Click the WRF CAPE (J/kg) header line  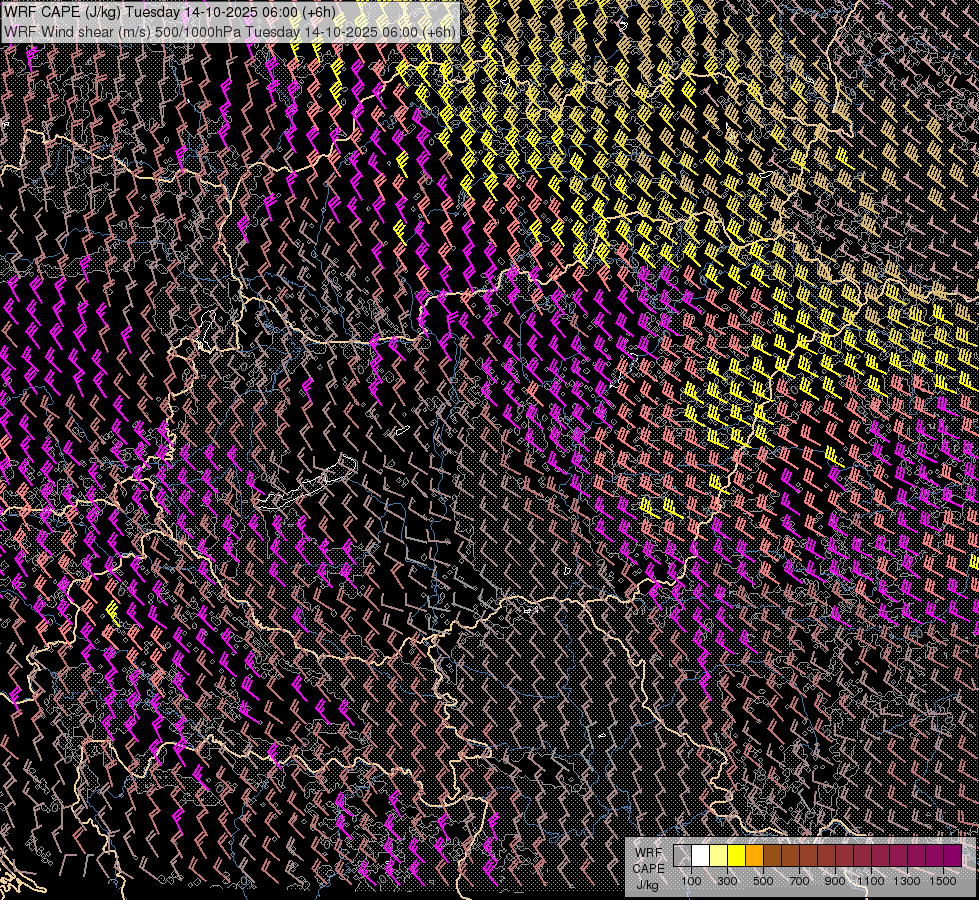pyautogui.click(x=170, y=12)
